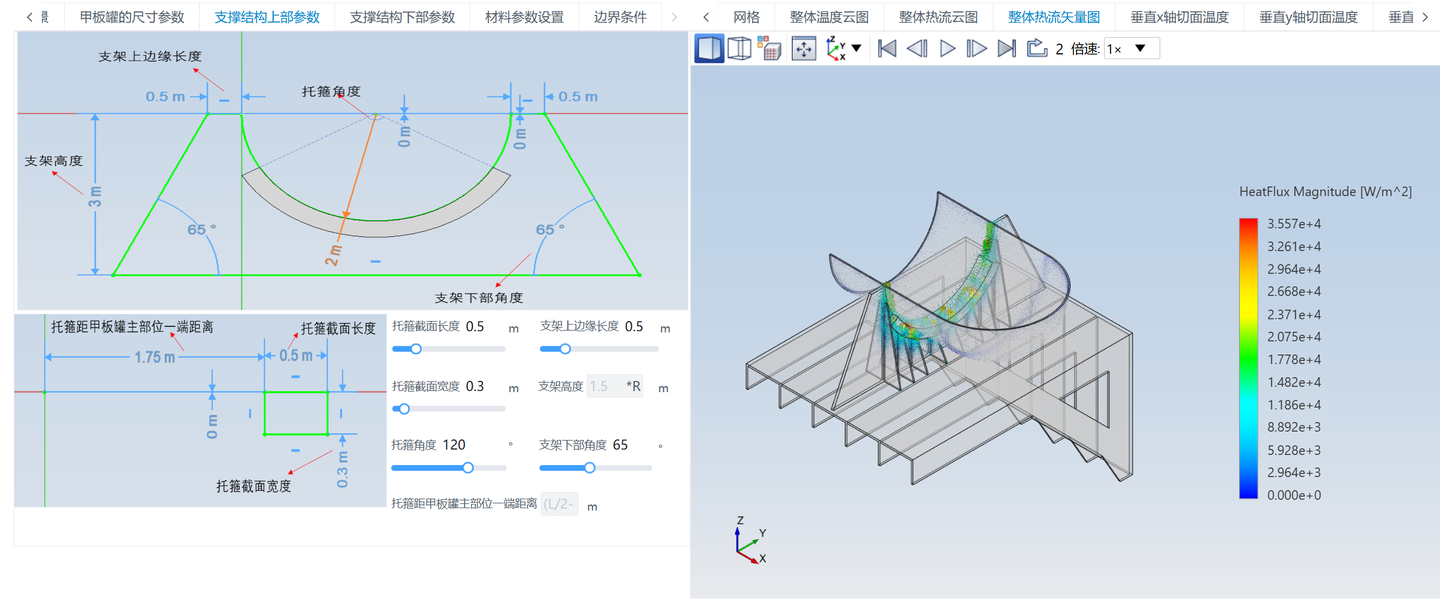The height and width of the screenshot is (602, 1440).
Task: Show the 整体热流云图 tab
Action: tap(938, 17)
